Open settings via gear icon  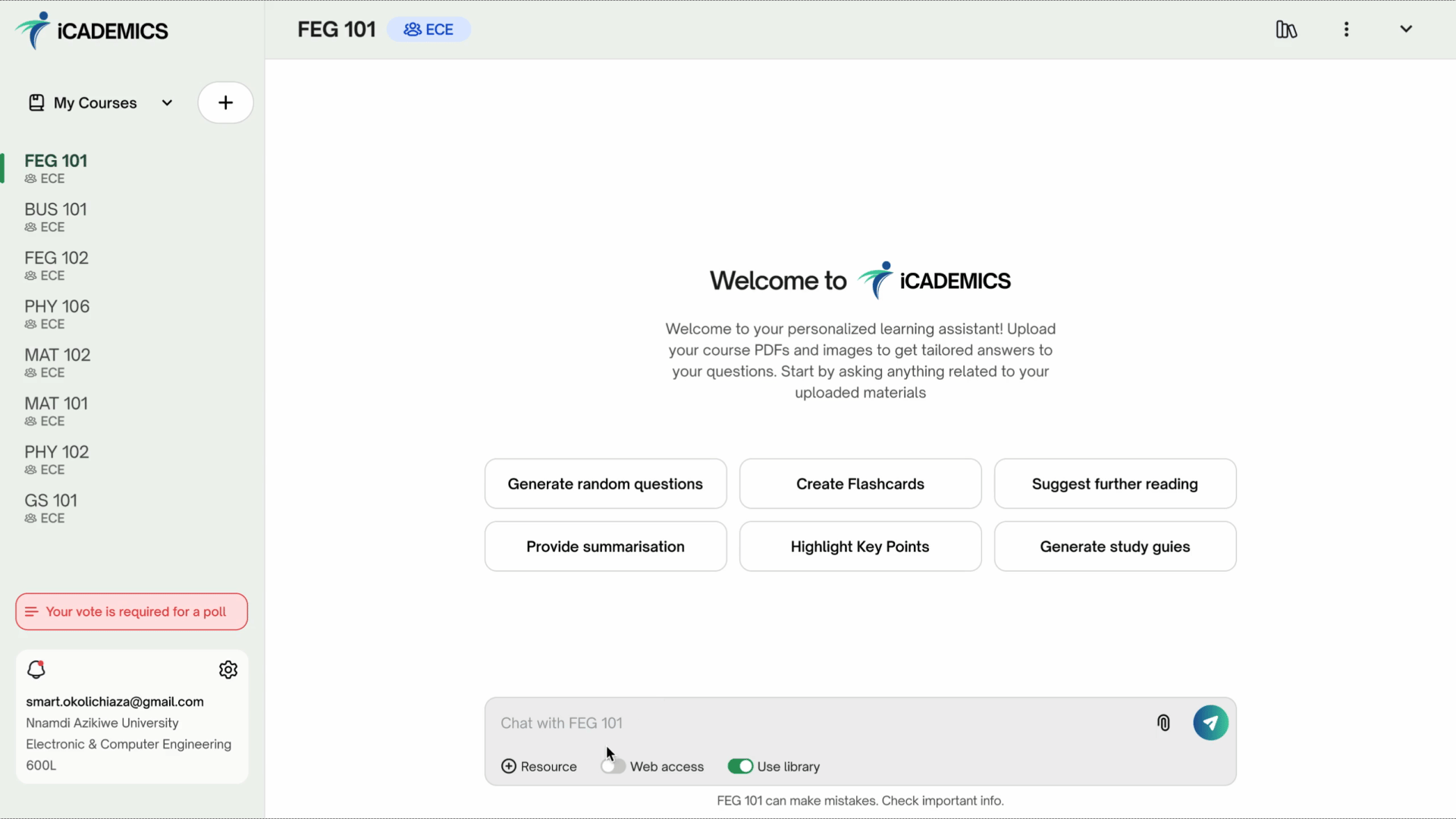coord(228,669)
